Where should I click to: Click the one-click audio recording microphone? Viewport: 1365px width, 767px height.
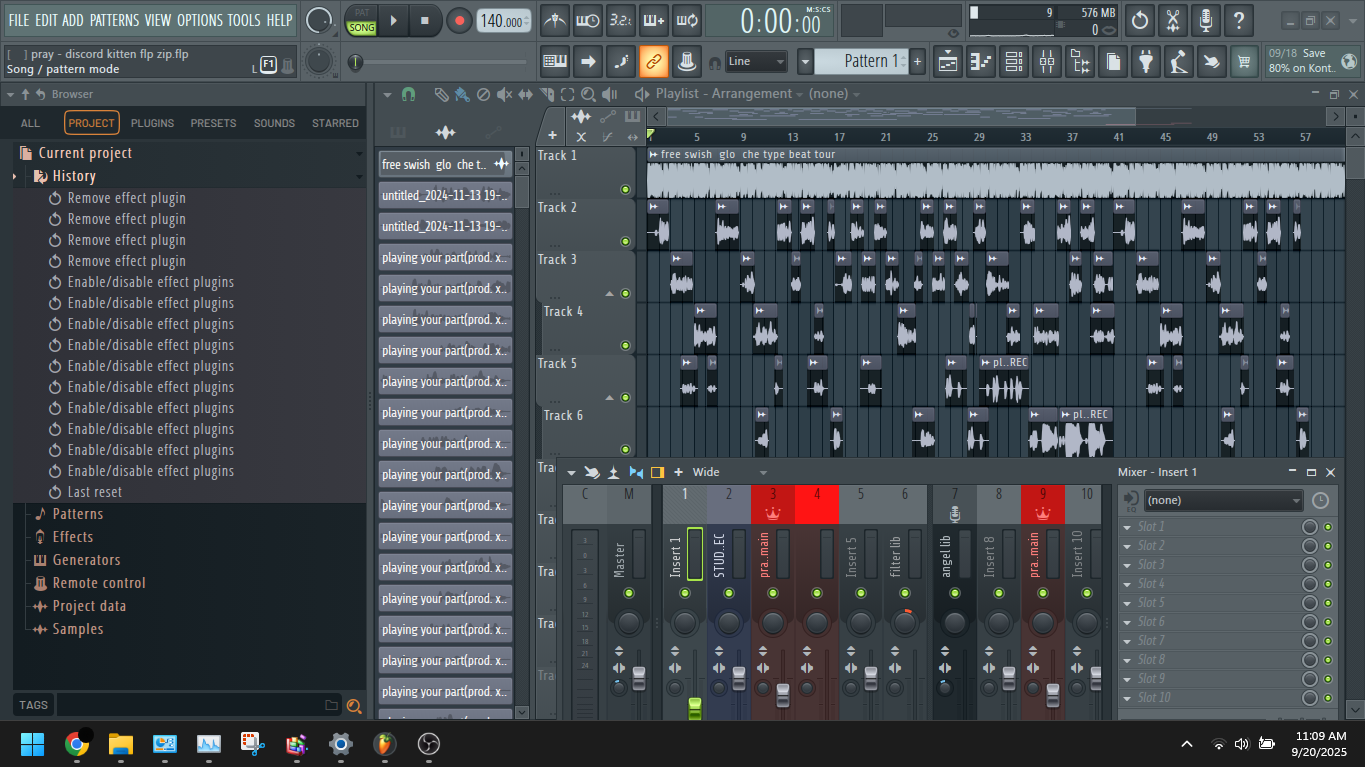[1205, 20]
